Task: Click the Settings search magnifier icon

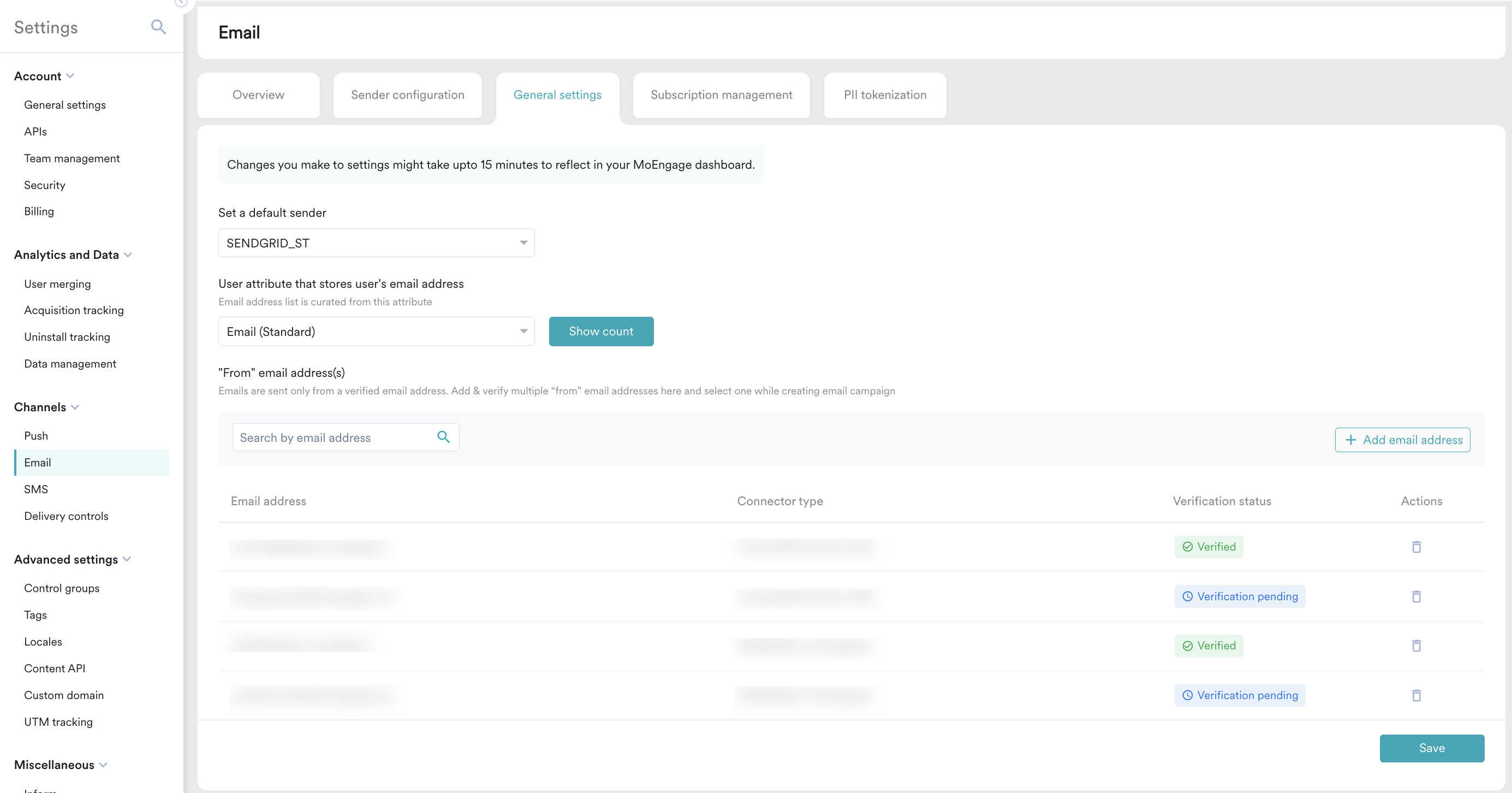Action: coord(158,27)
